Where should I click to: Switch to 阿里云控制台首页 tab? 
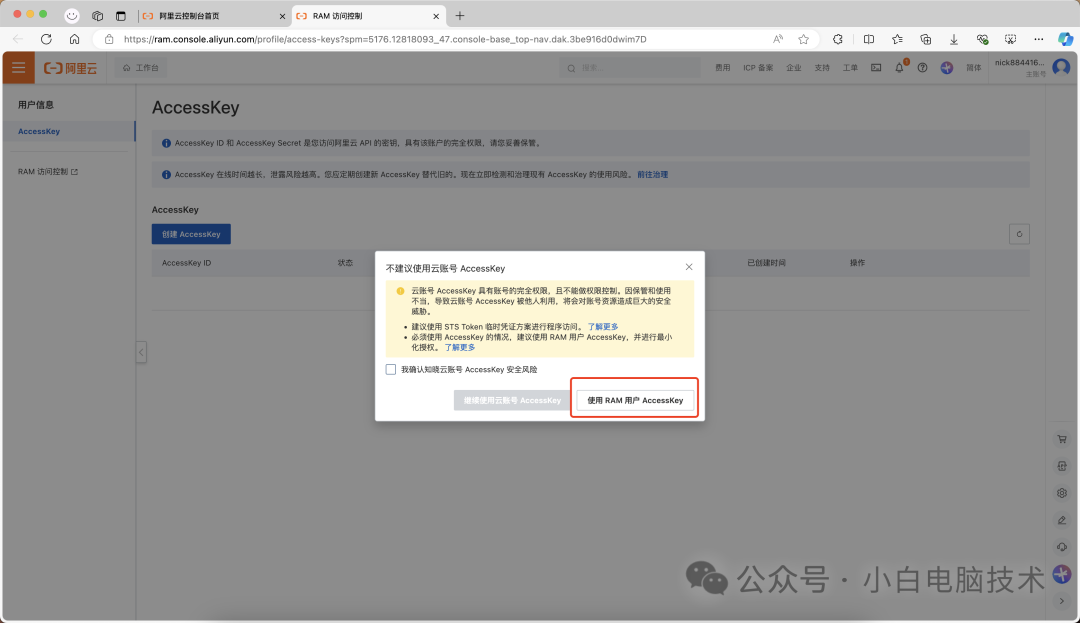coord(213,16)
